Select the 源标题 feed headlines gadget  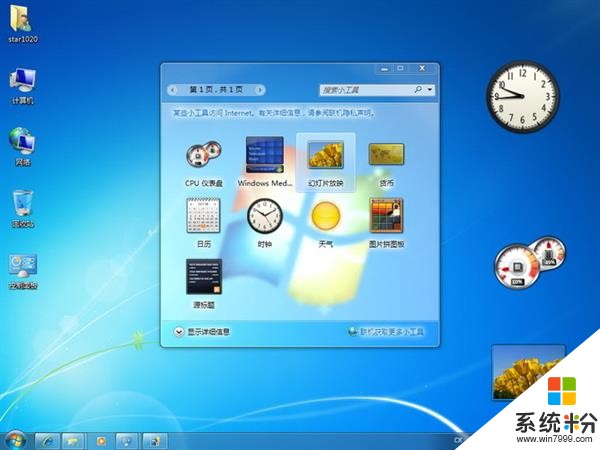coord(204,284)
